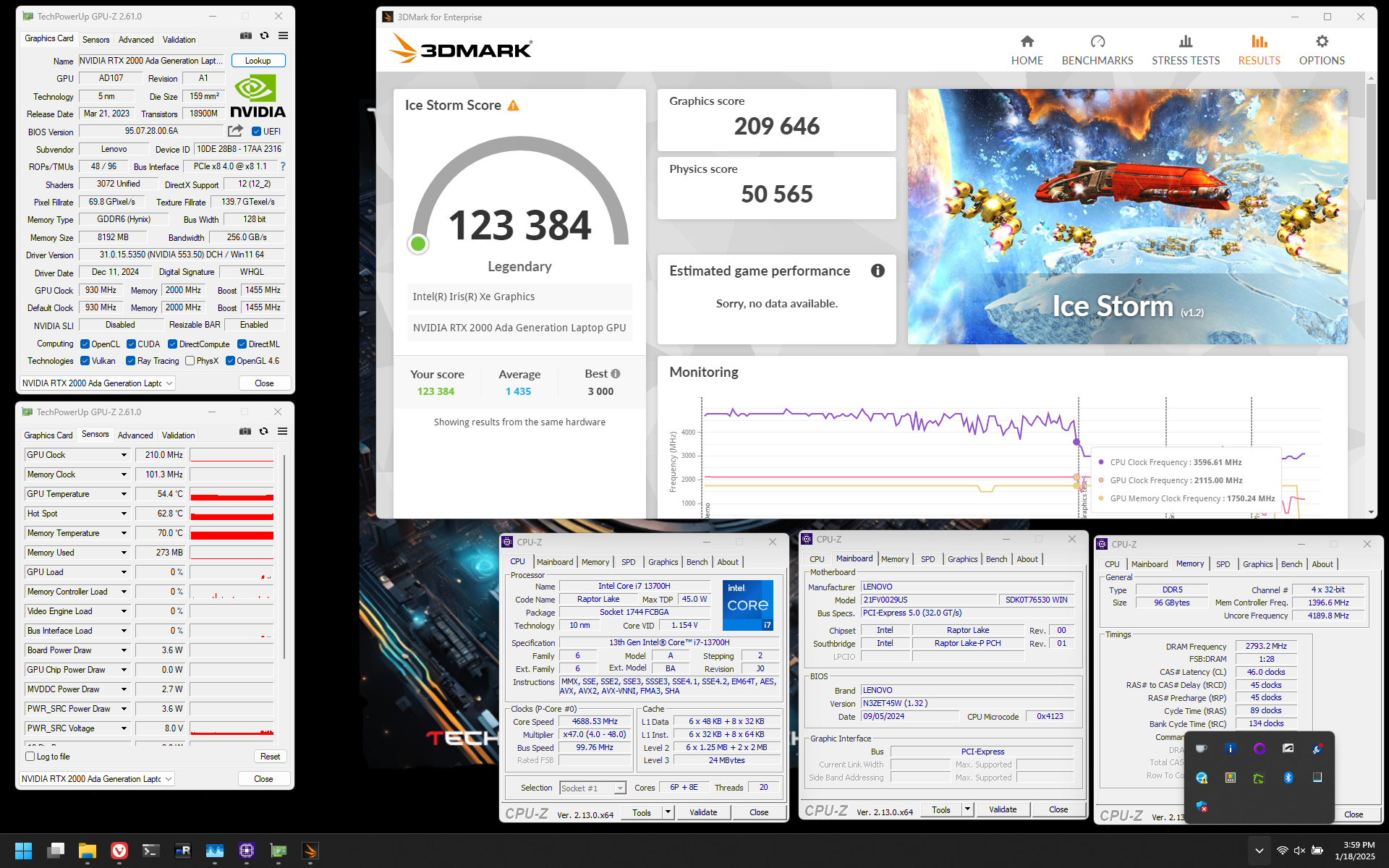Click the warning icon beside Ice Storm Score

pos(513,106)
